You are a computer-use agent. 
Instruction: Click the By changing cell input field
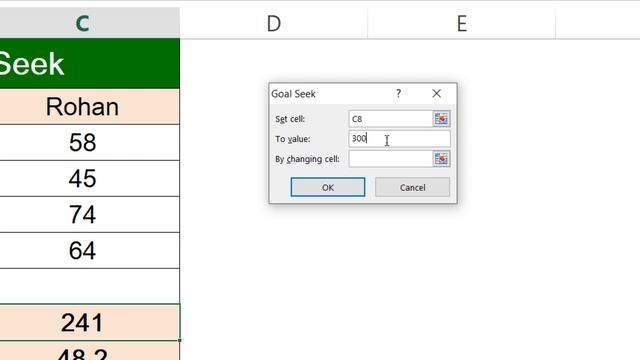point(391,159)
